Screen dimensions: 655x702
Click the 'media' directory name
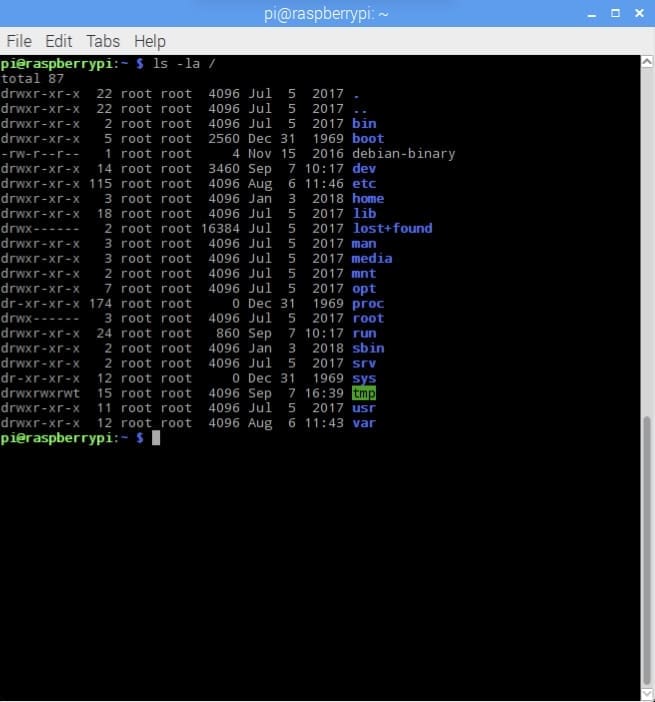[372, 258]
